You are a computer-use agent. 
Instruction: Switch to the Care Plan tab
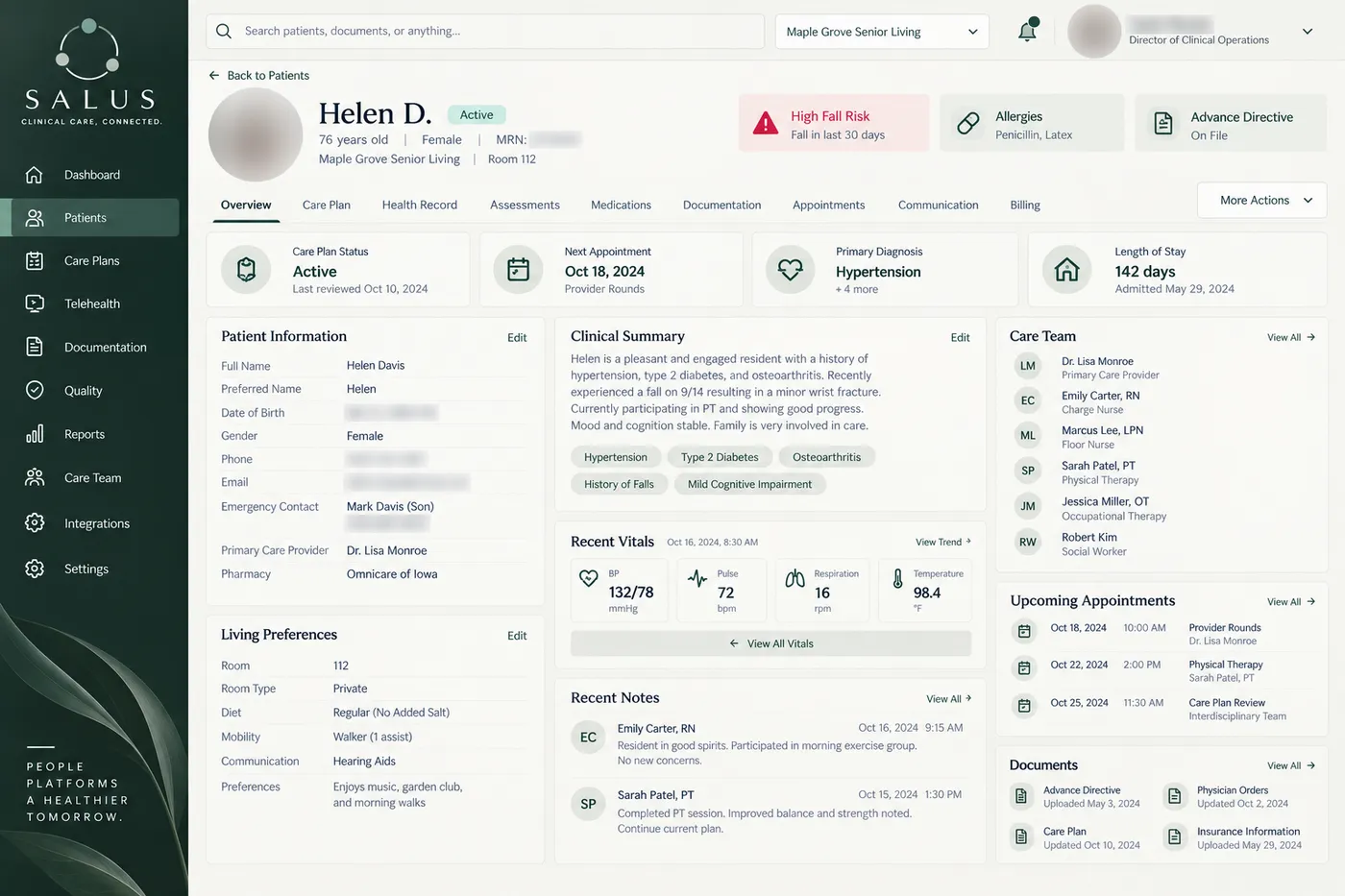[327, 205]
